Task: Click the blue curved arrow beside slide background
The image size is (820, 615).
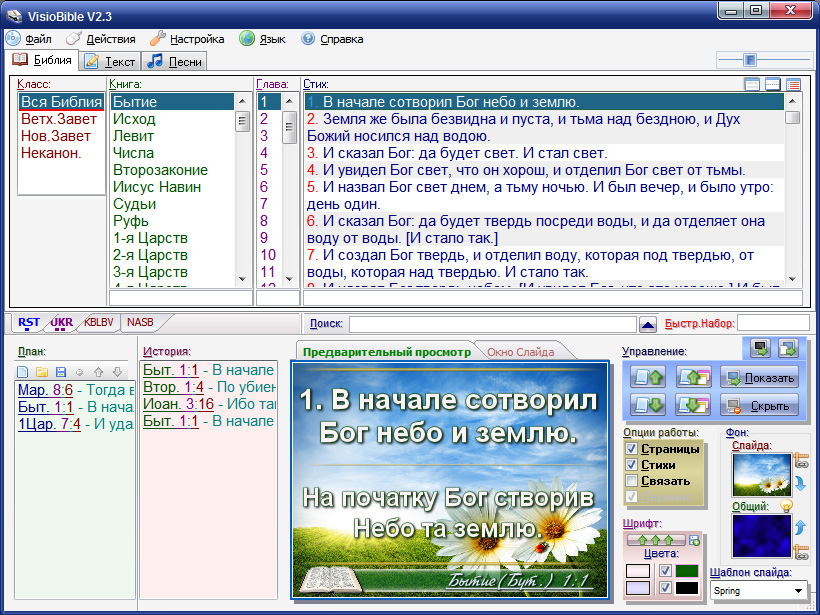Action: click(801, 484)
